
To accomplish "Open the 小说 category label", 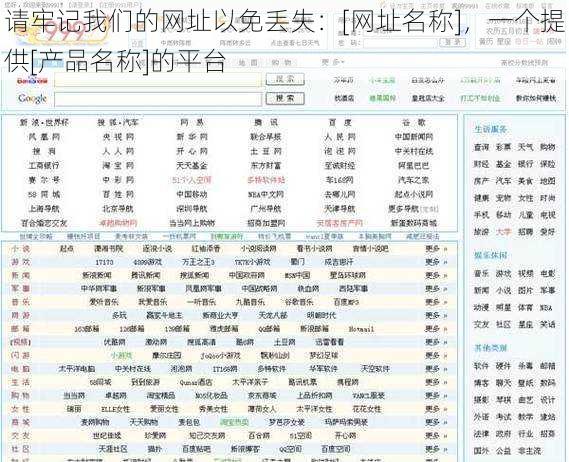I will tap(21, 249).
